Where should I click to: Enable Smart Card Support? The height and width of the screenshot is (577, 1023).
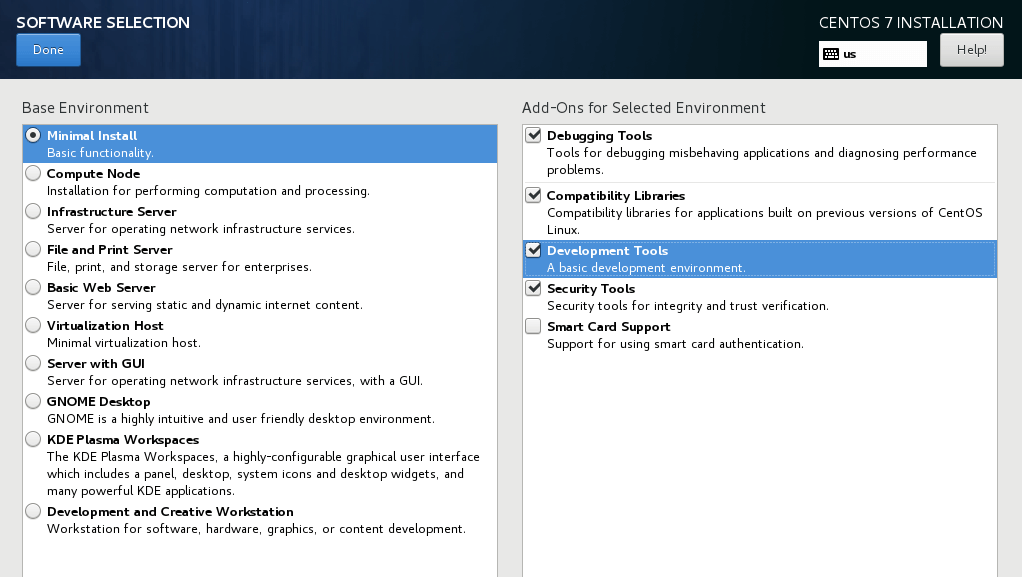533,326
